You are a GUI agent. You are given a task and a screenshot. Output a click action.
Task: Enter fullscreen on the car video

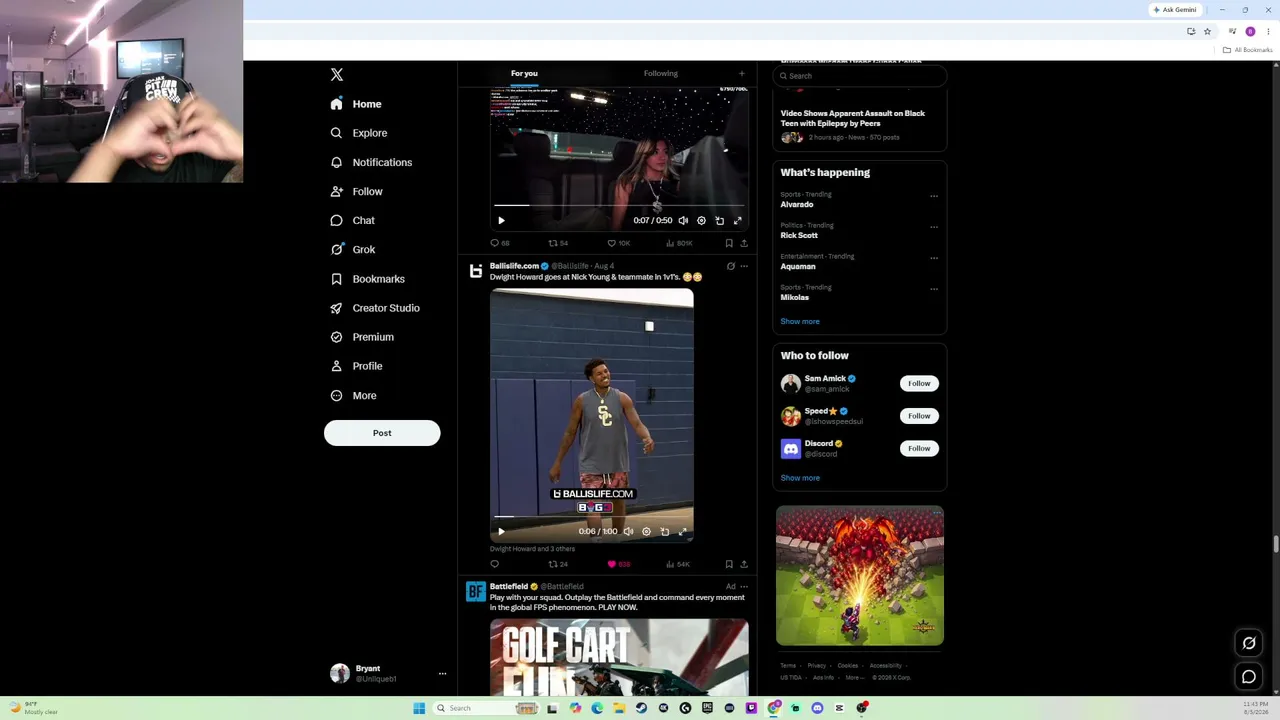click(738, 221)
